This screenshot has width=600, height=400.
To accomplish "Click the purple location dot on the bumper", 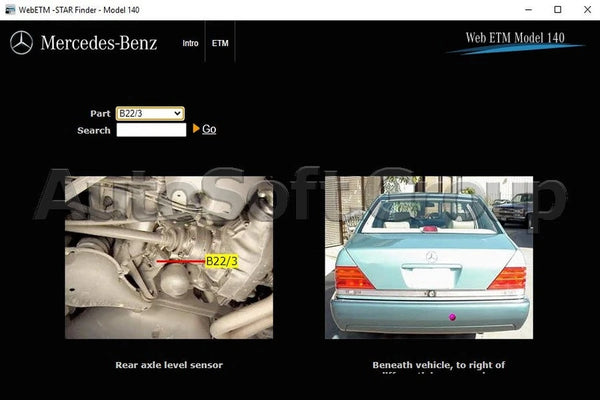I will (x=452, y=317).
